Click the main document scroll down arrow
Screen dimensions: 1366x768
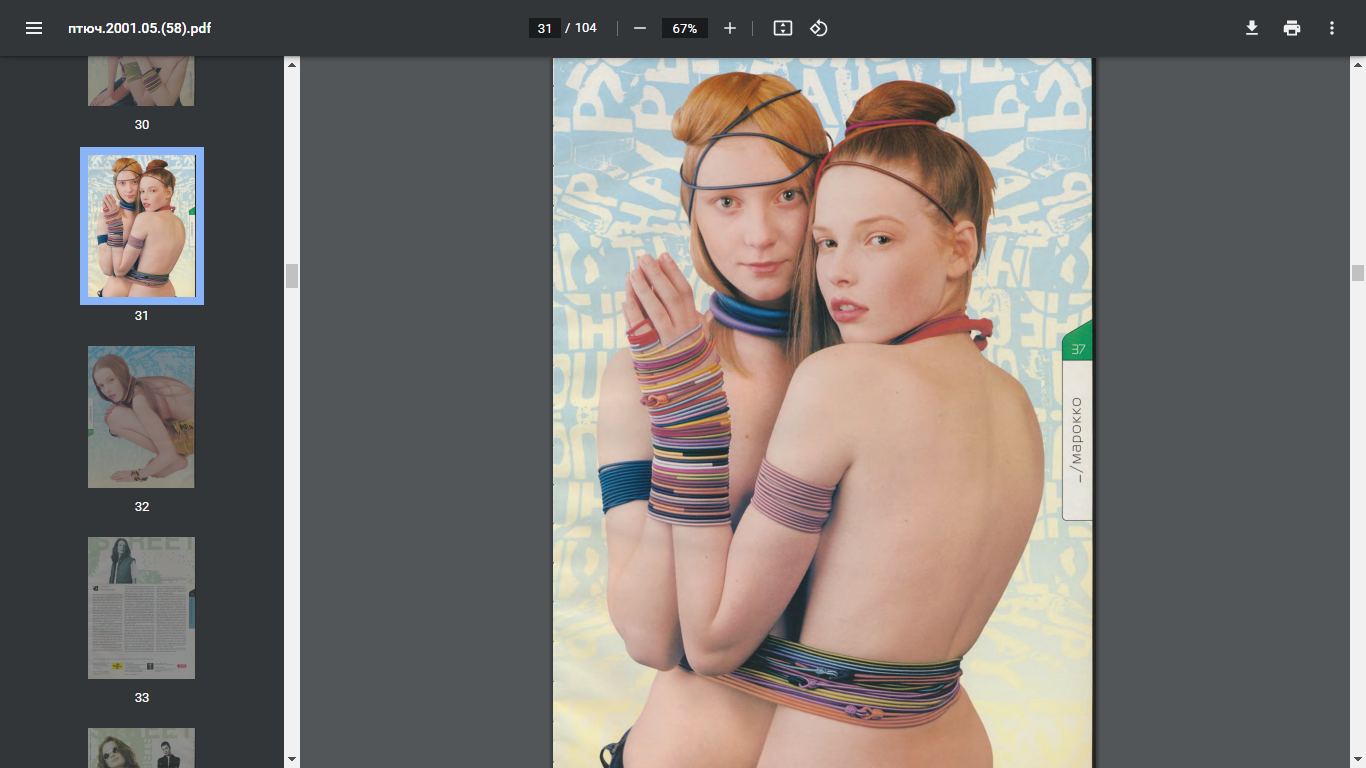click(1358, 760)
